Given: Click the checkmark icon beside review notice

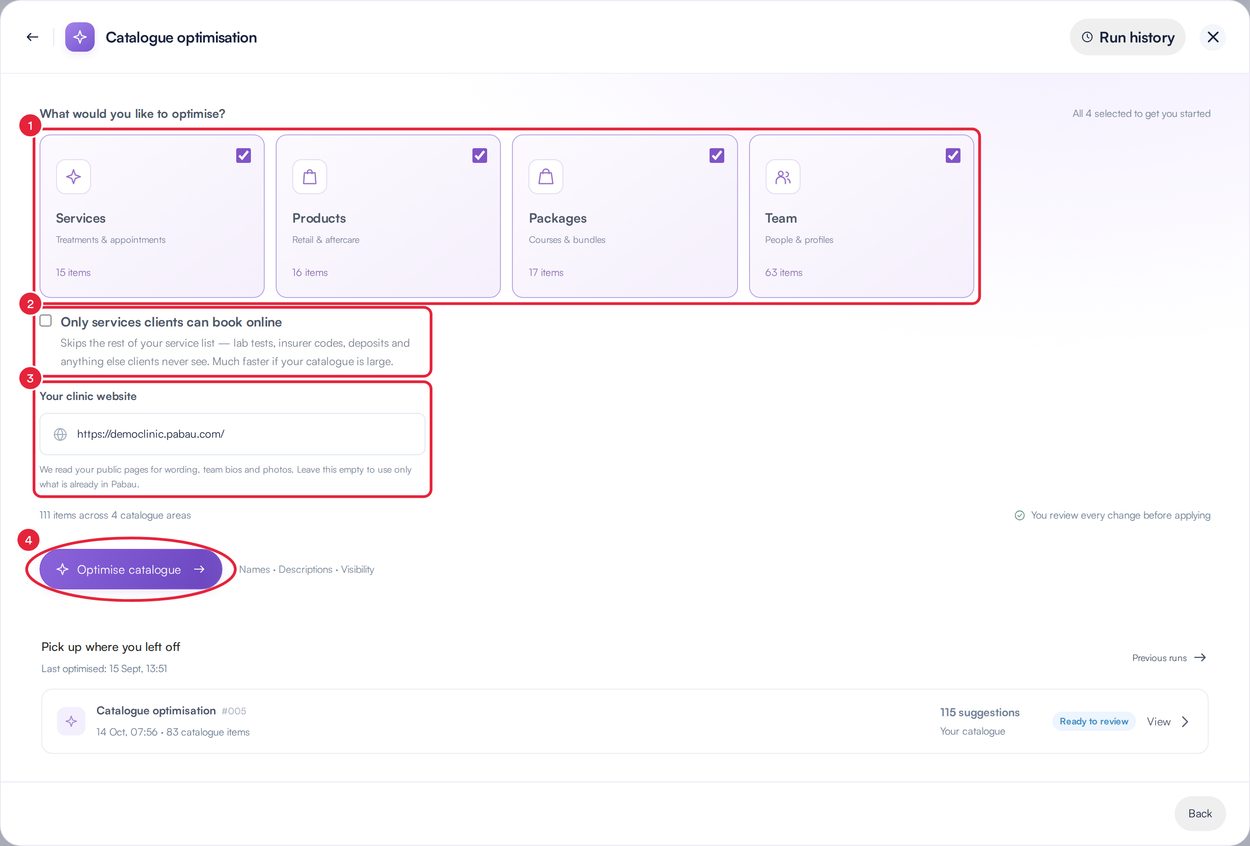Looking at the screenshot, I should coord(1020,516).
